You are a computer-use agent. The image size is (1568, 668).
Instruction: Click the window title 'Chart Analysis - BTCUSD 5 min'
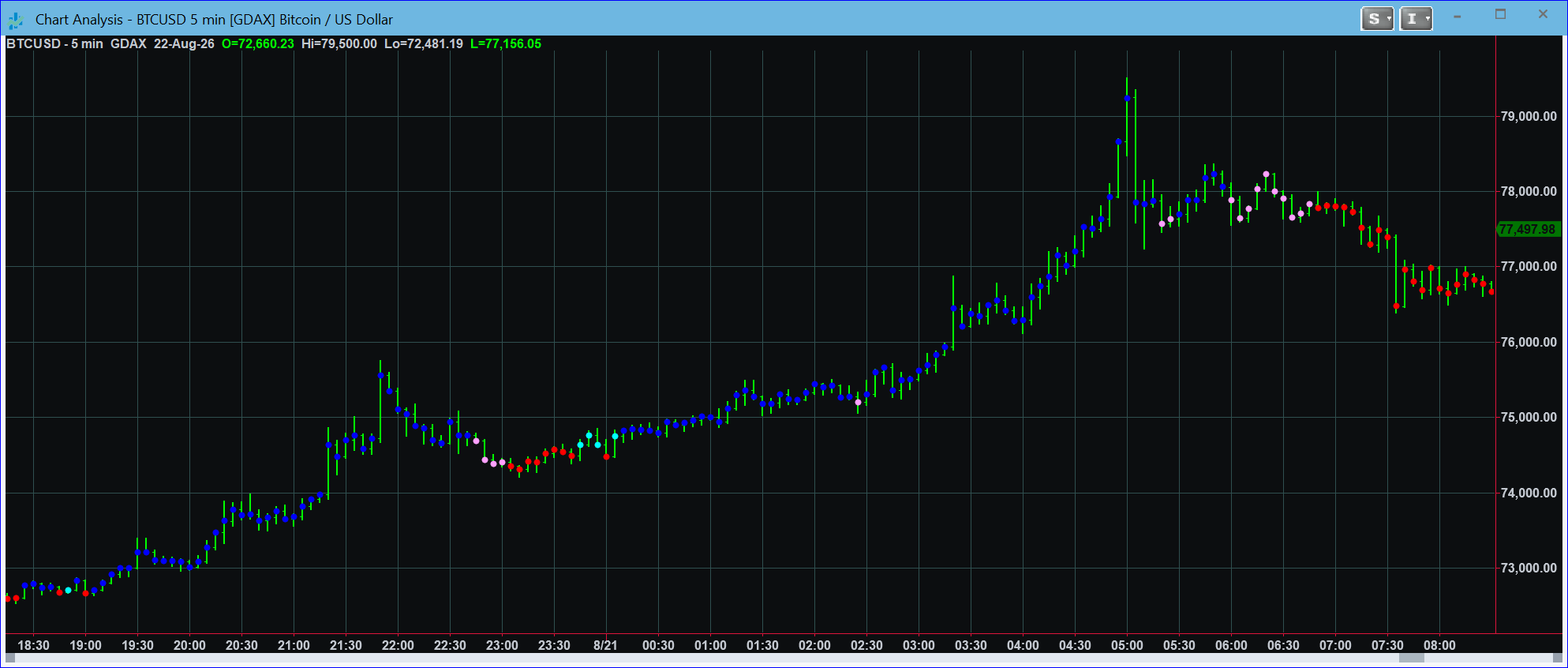point(130,20)
